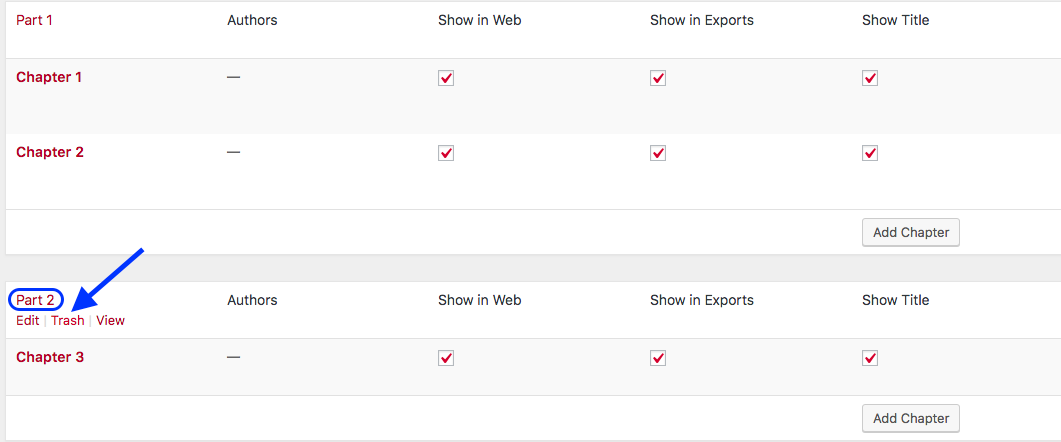Uncheck Show in Web for Chapter 3
1061x442 pixels.
pyautogui.click(x=446, y=358)
